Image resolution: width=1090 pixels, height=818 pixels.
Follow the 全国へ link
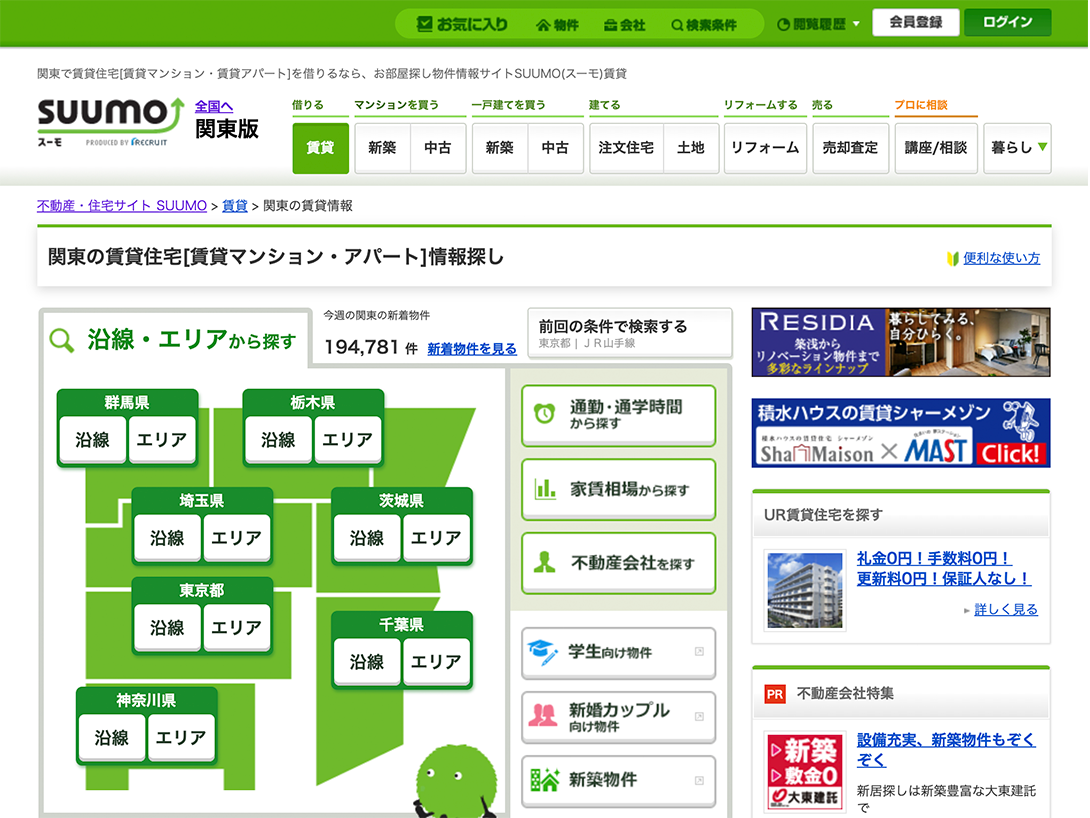213,106
